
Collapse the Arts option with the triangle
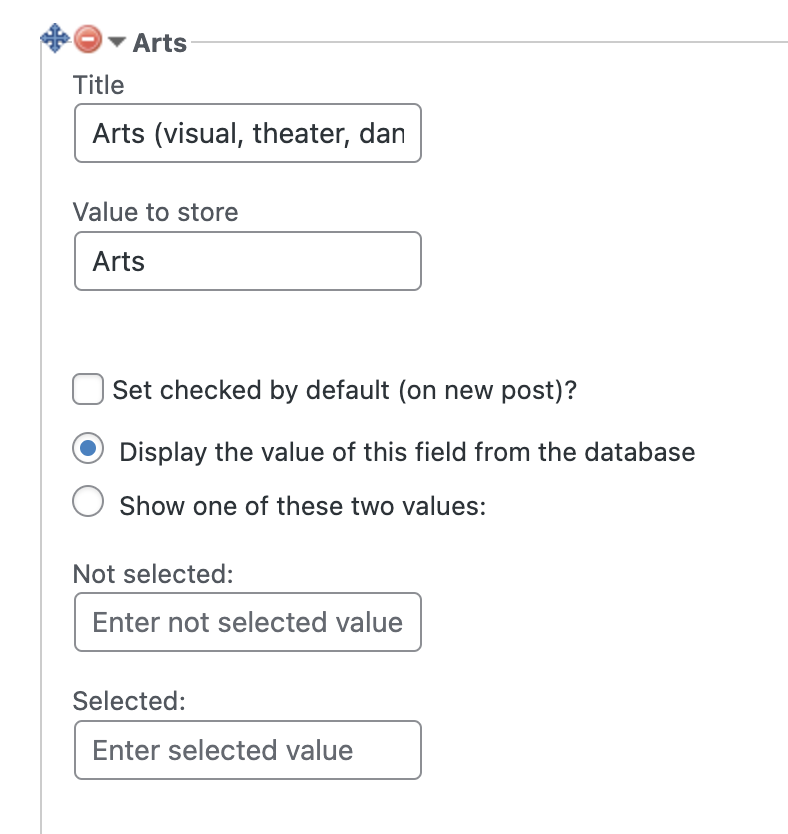point(116,41)
